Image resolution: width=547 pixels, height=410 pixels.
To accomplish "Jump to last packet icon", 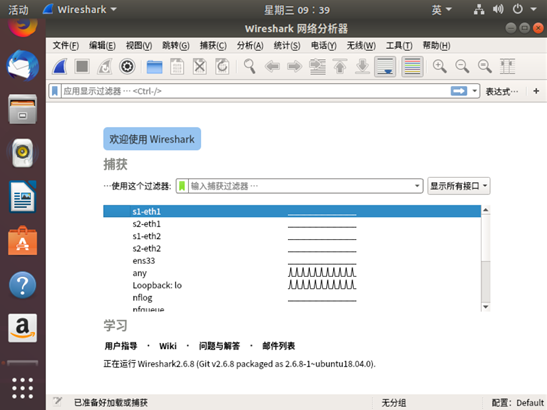I will (362, 66).
